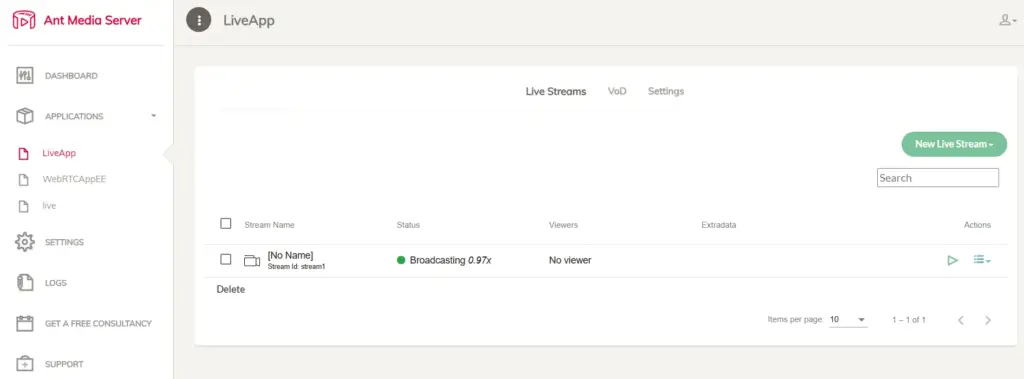The width and height of the screenshot is (1024, 379).
Task: Click the Actions column header
Action: [x=977, y=225]
